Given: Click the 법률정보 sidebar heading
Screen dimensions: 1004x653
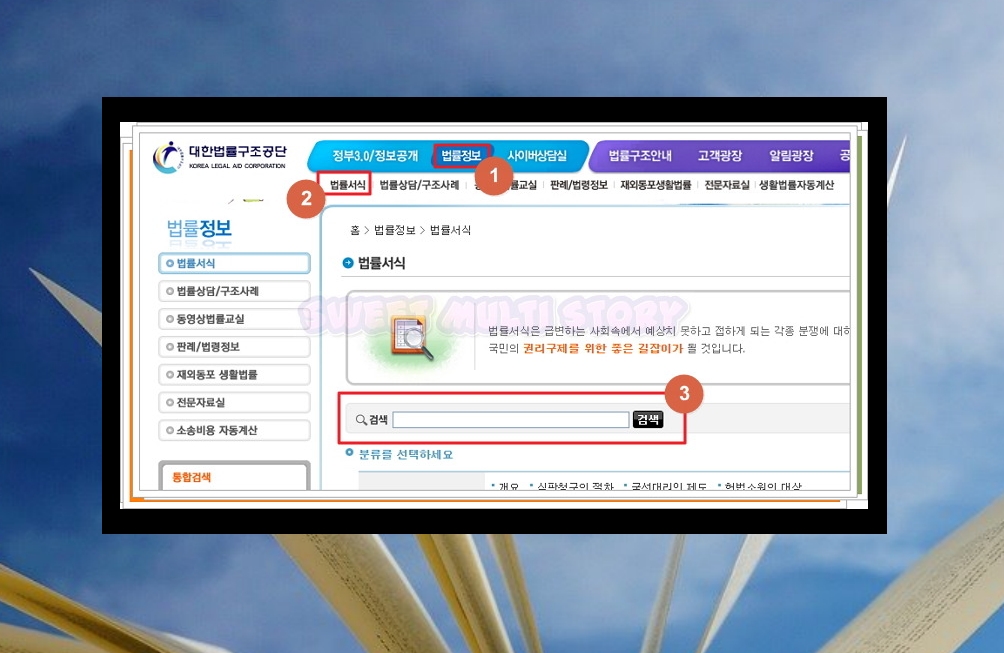Looking at the screenshot, I should click(x=199, y=229).
